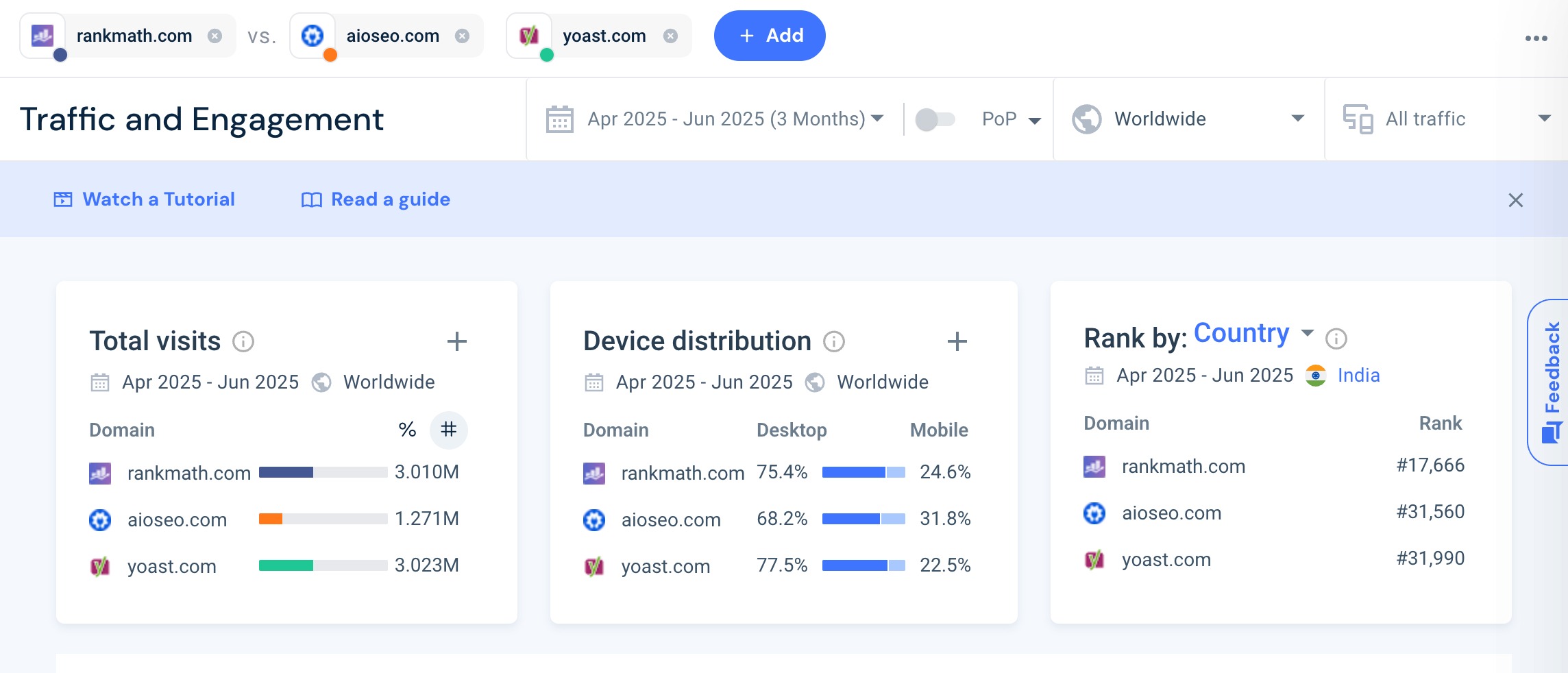
Task: Open the date range dropdown Apr 2025 - Jun 2025
Action: point(735,119)
